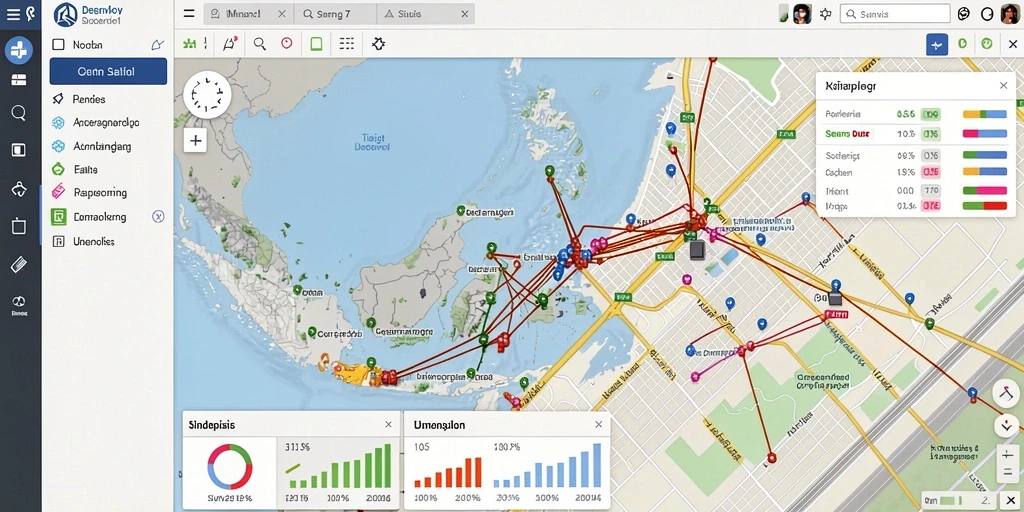Toggle the Nootan checkbox in sidebar
Screen dimensions: 1024x512
[x=58, y=44]
